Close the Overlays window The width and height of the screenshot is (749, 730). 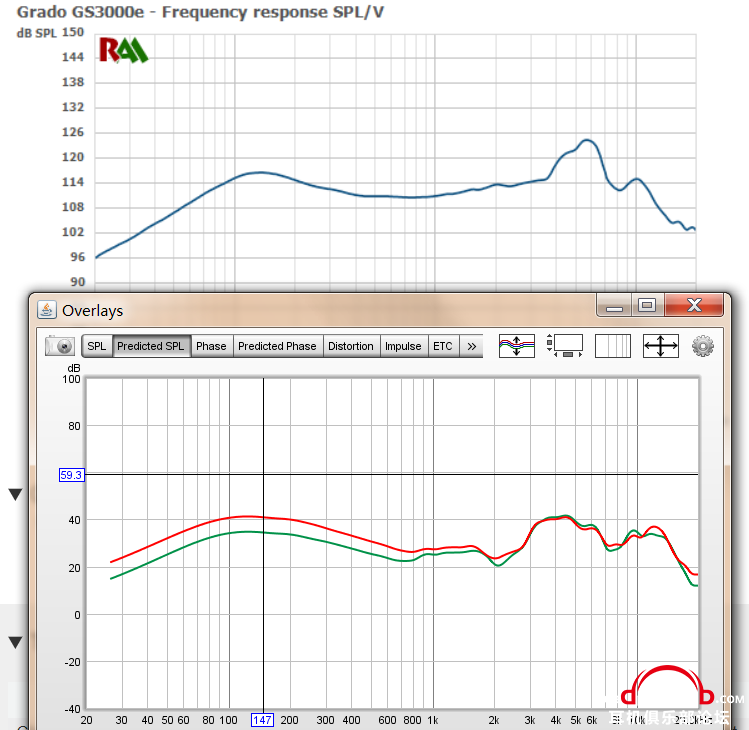[694, 305]
